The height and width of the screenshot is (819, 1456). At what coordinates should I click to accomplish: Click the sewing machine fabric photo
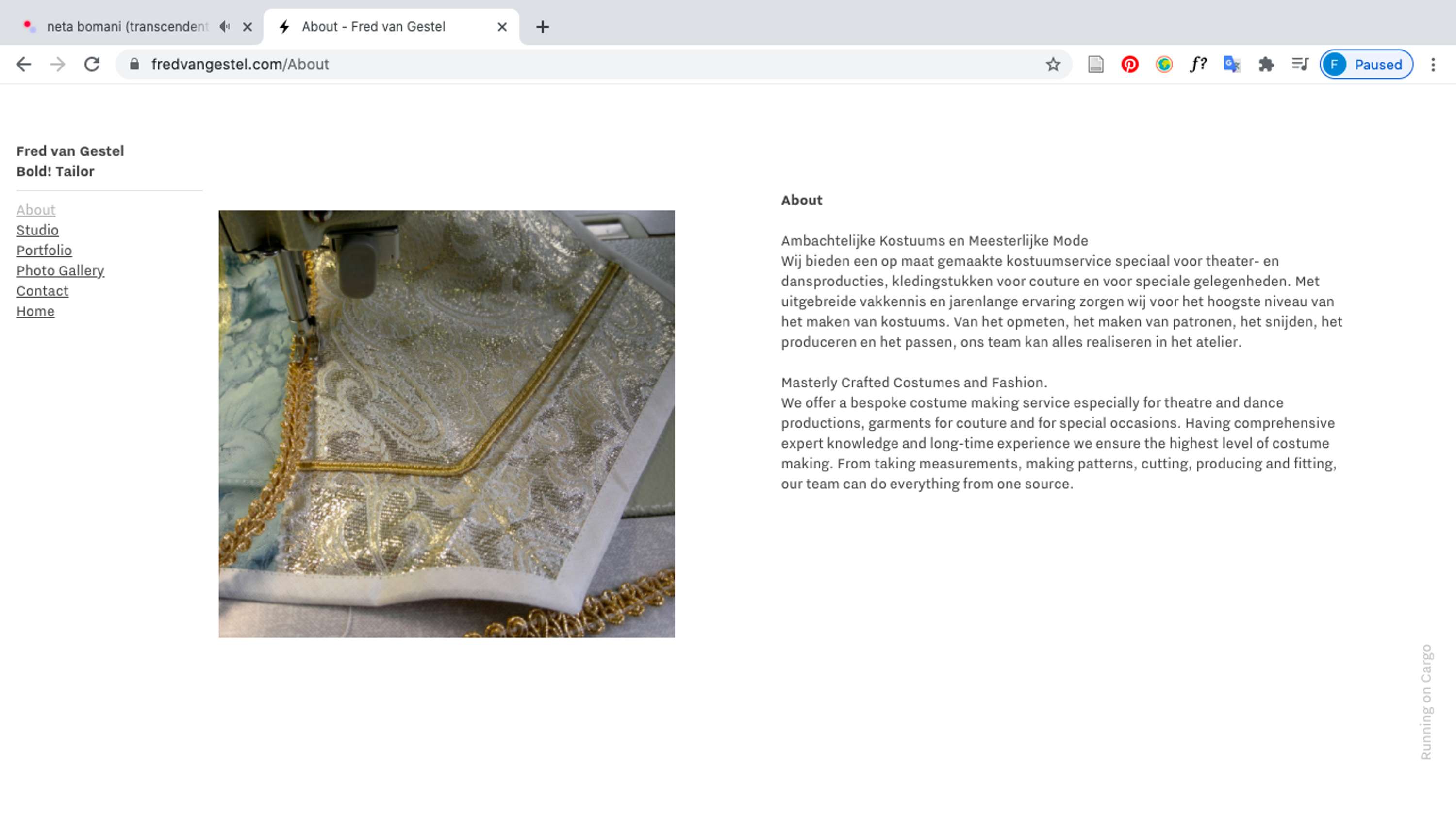pos(447,424)
